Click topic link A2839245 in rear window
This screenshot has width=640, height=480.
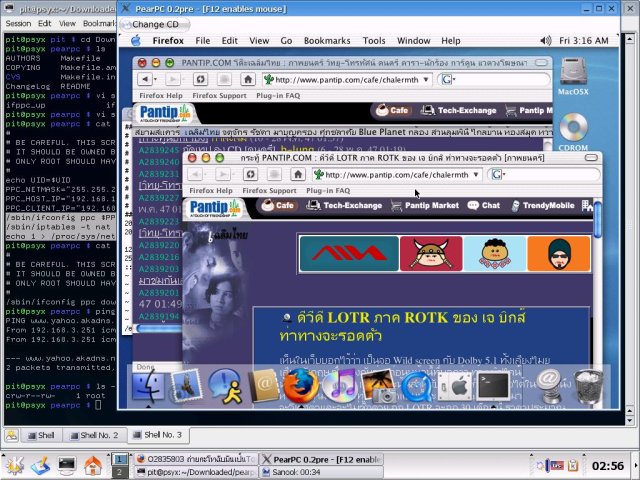pos(159,150)
